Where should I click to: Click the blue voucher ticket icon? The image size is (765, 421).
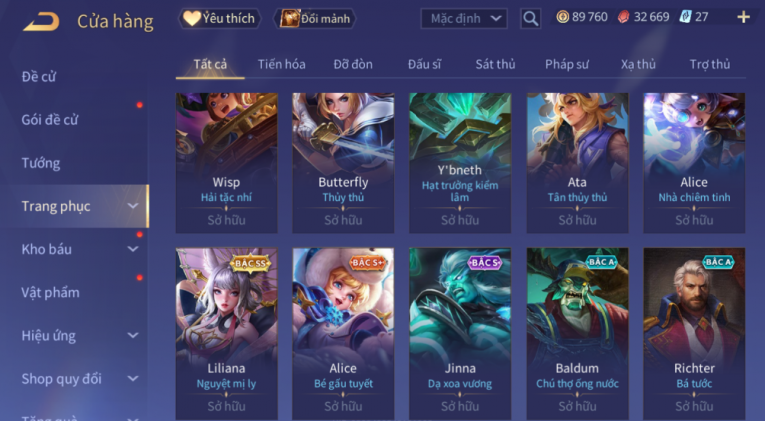[x=685, y=17]
